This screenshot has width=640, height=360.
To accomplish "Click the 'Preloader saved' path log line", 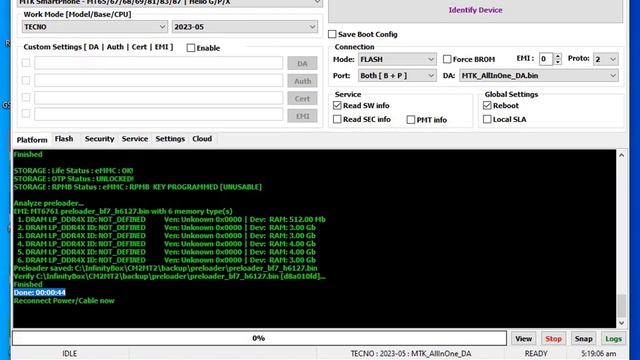I will click(x=165, y=268).
